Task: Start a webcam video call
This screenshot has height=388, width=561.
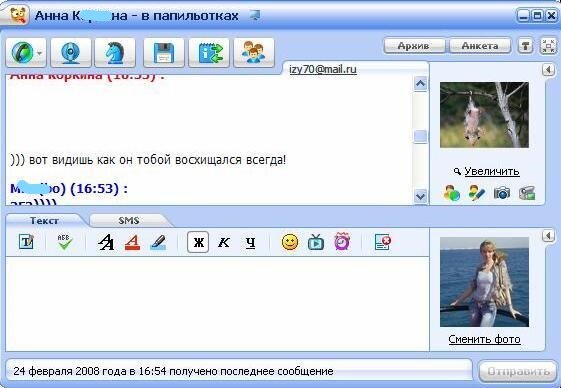Action: pos(71,53)
